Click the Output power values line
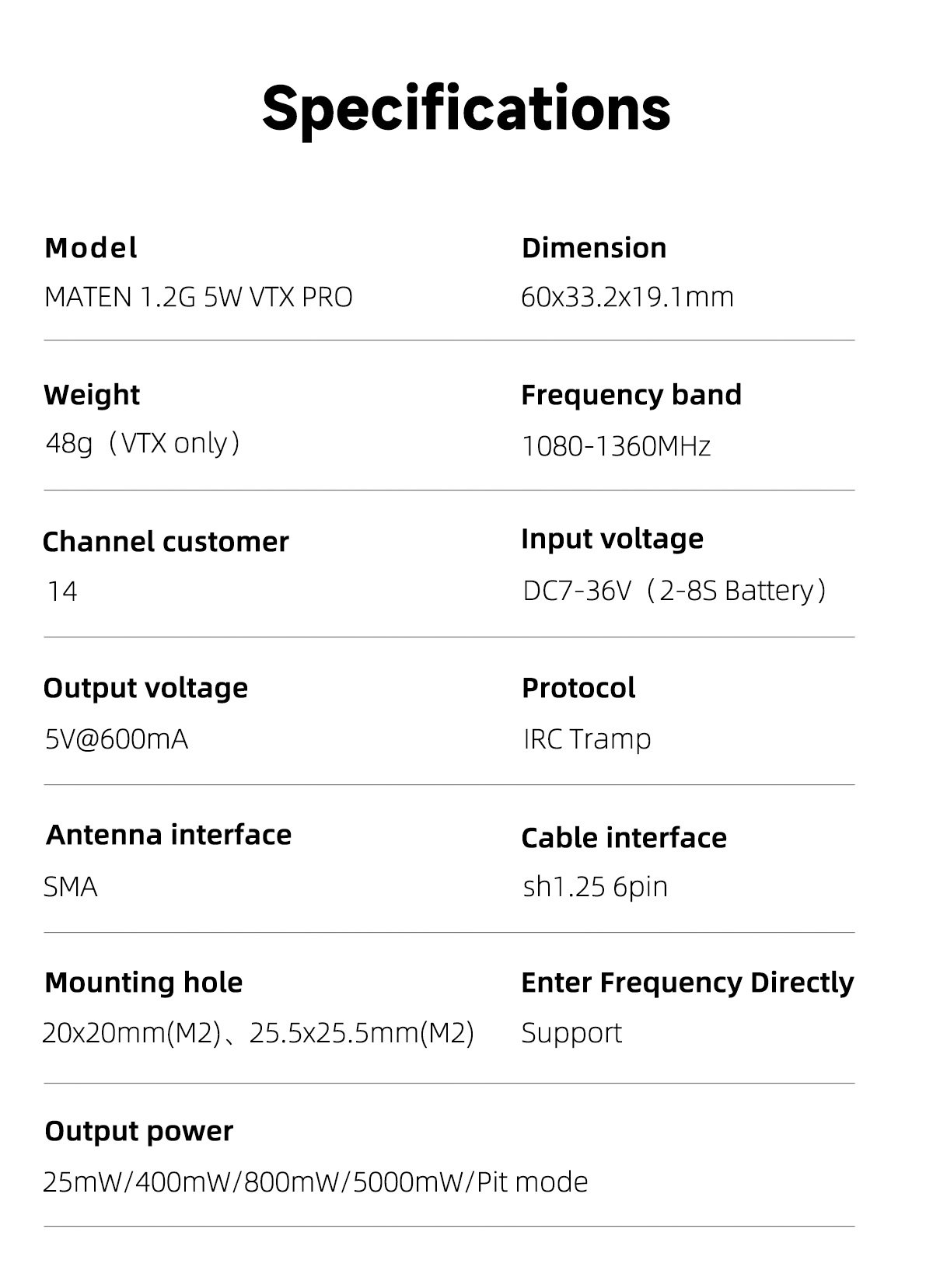The width and height of the screenshot is (933, 1288). pyautogui.click(x=316, y=1182)
